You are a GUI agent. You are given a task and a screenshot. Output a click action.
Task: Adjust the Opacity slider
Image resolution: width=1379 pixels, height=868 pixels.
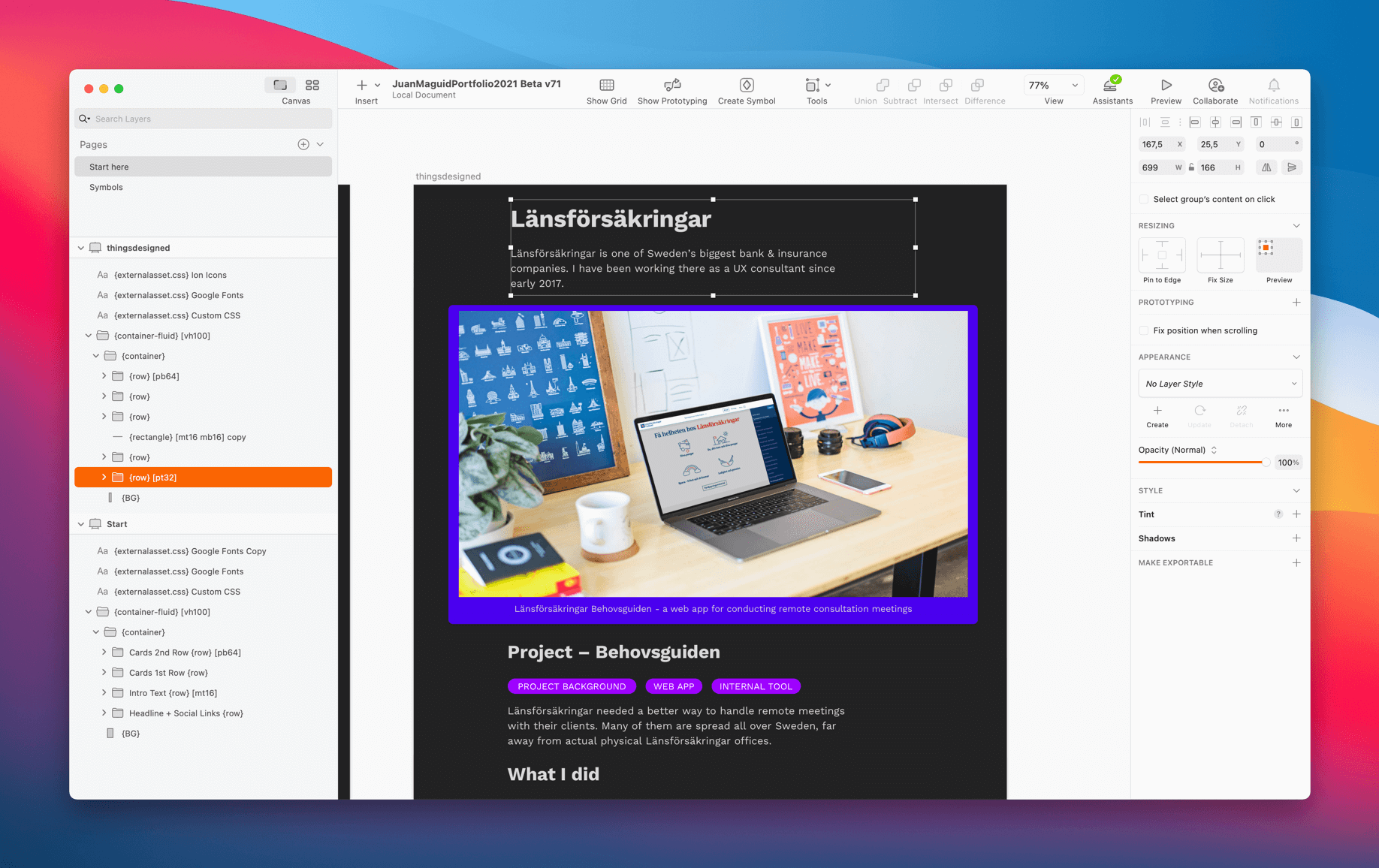tap(1204, 463)
